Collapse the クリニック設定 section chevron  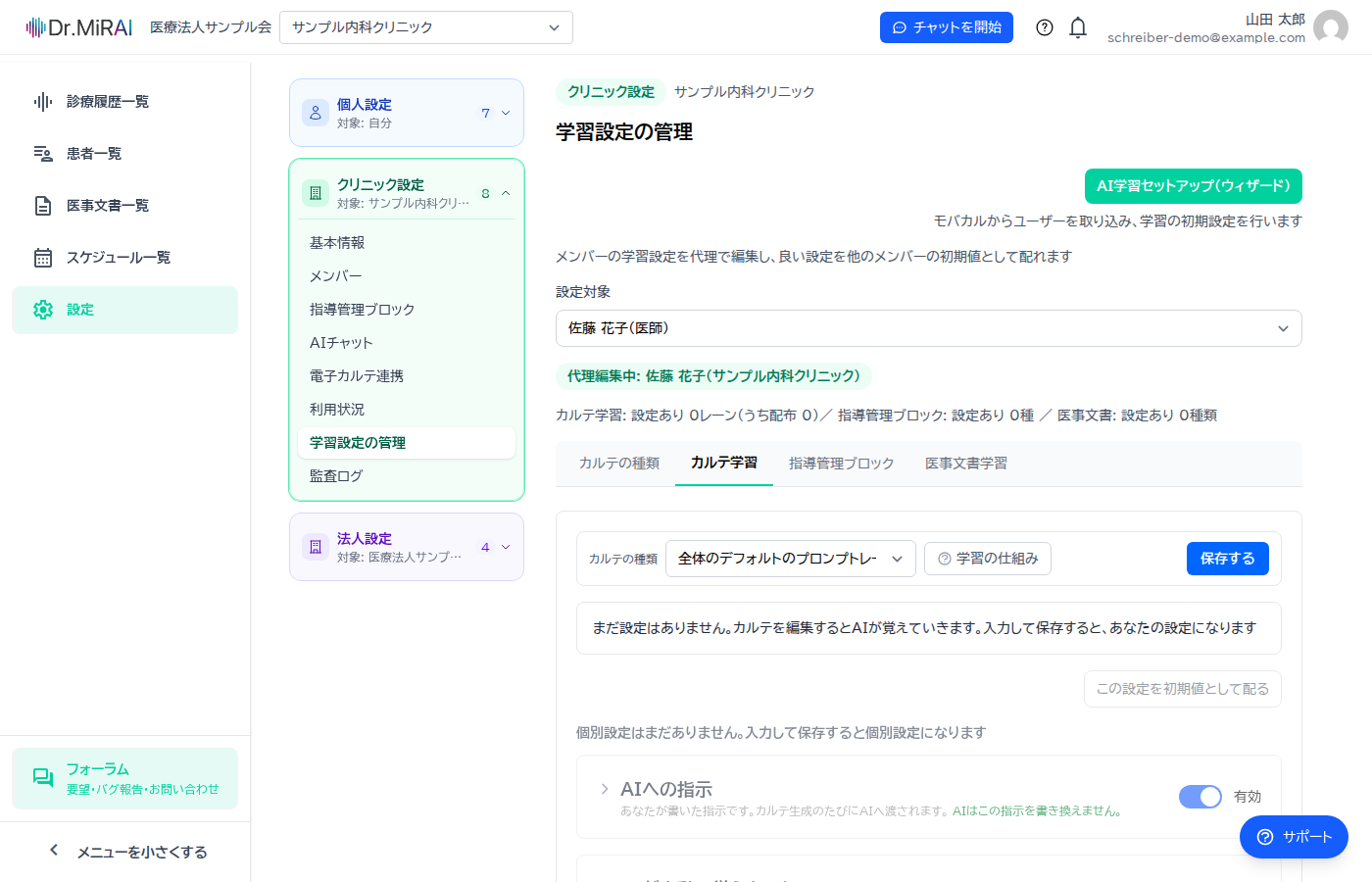pos(506,193)
